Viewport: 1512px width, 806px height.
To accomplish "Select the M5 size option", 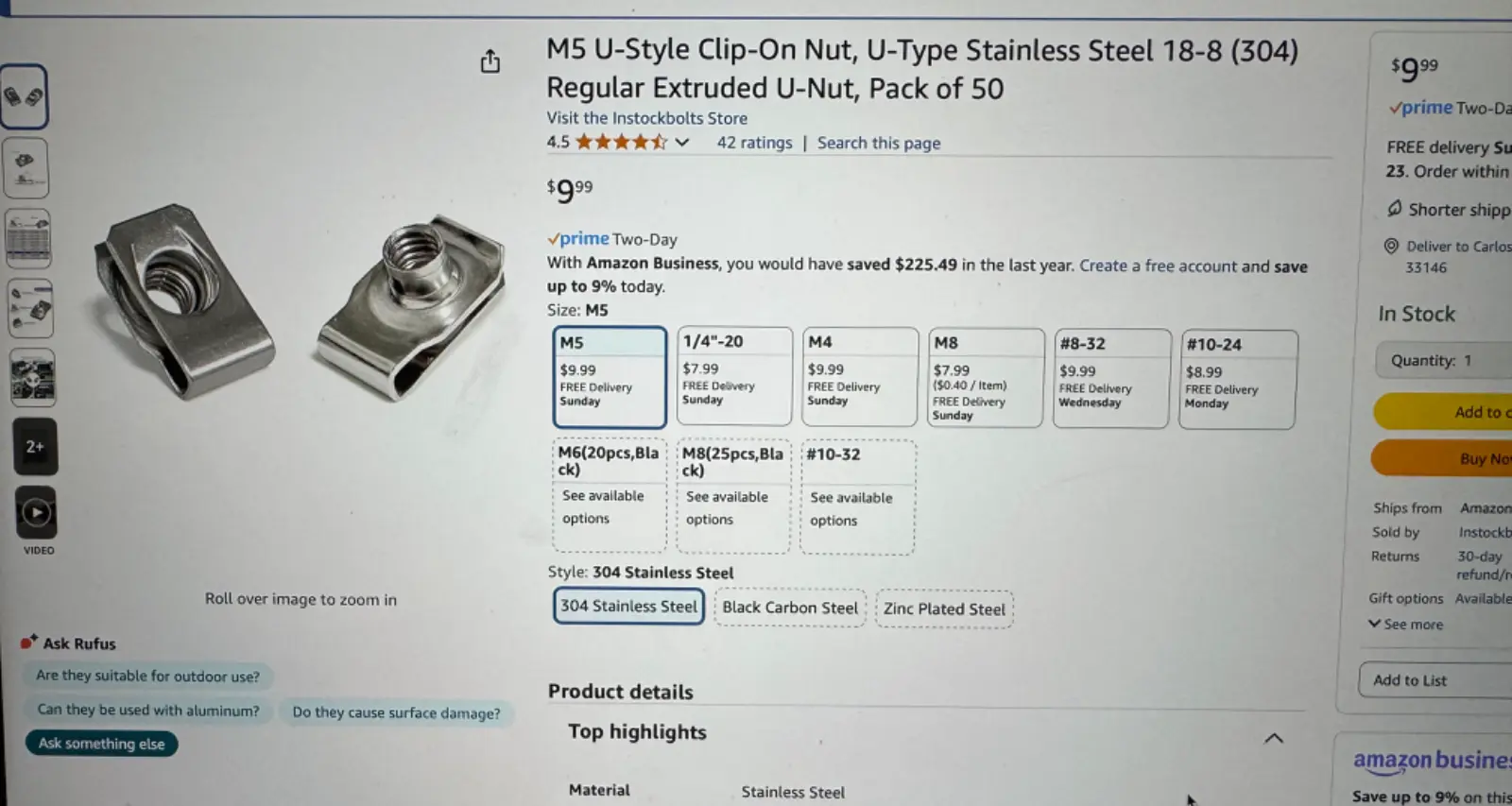I will point(609,377).
